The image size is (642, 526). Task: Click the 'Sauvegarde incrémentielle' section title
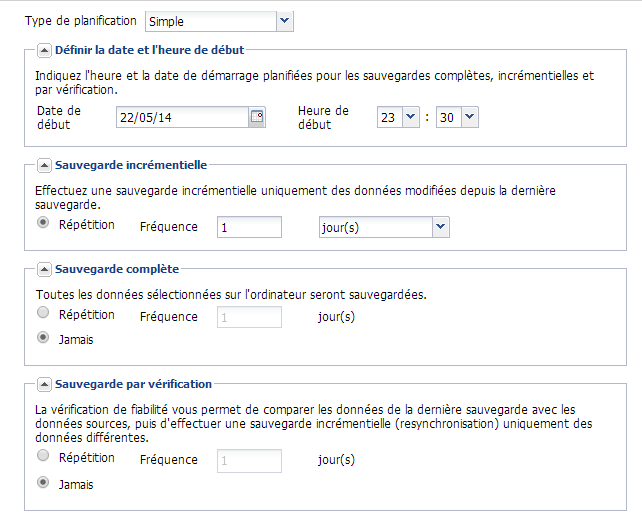[x=131, y=165]
